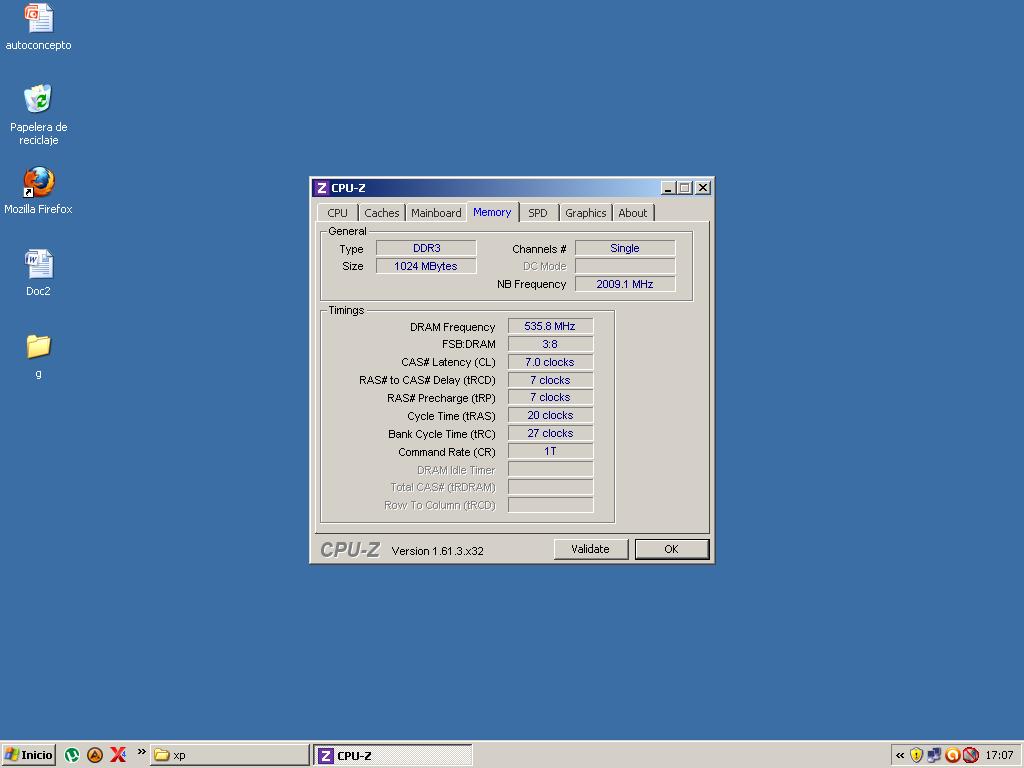Open the Inicio start menu

point(29,755)
